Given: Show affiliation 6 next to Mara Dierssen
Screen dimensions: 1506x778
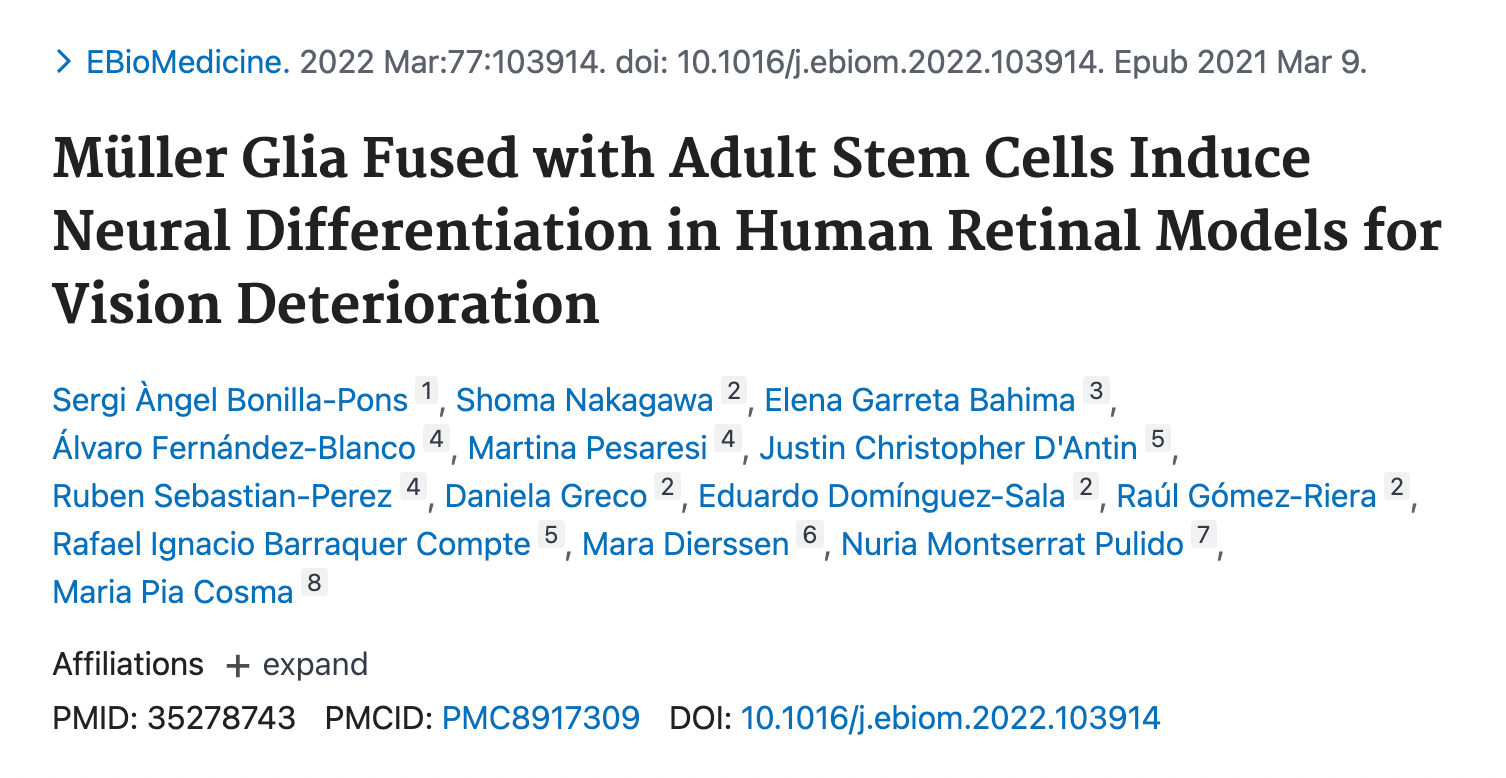Looking at the screenshot, I should 809,536.
